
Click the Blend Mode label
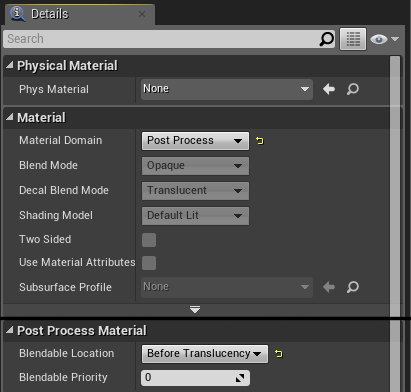[x=48, y=165]
